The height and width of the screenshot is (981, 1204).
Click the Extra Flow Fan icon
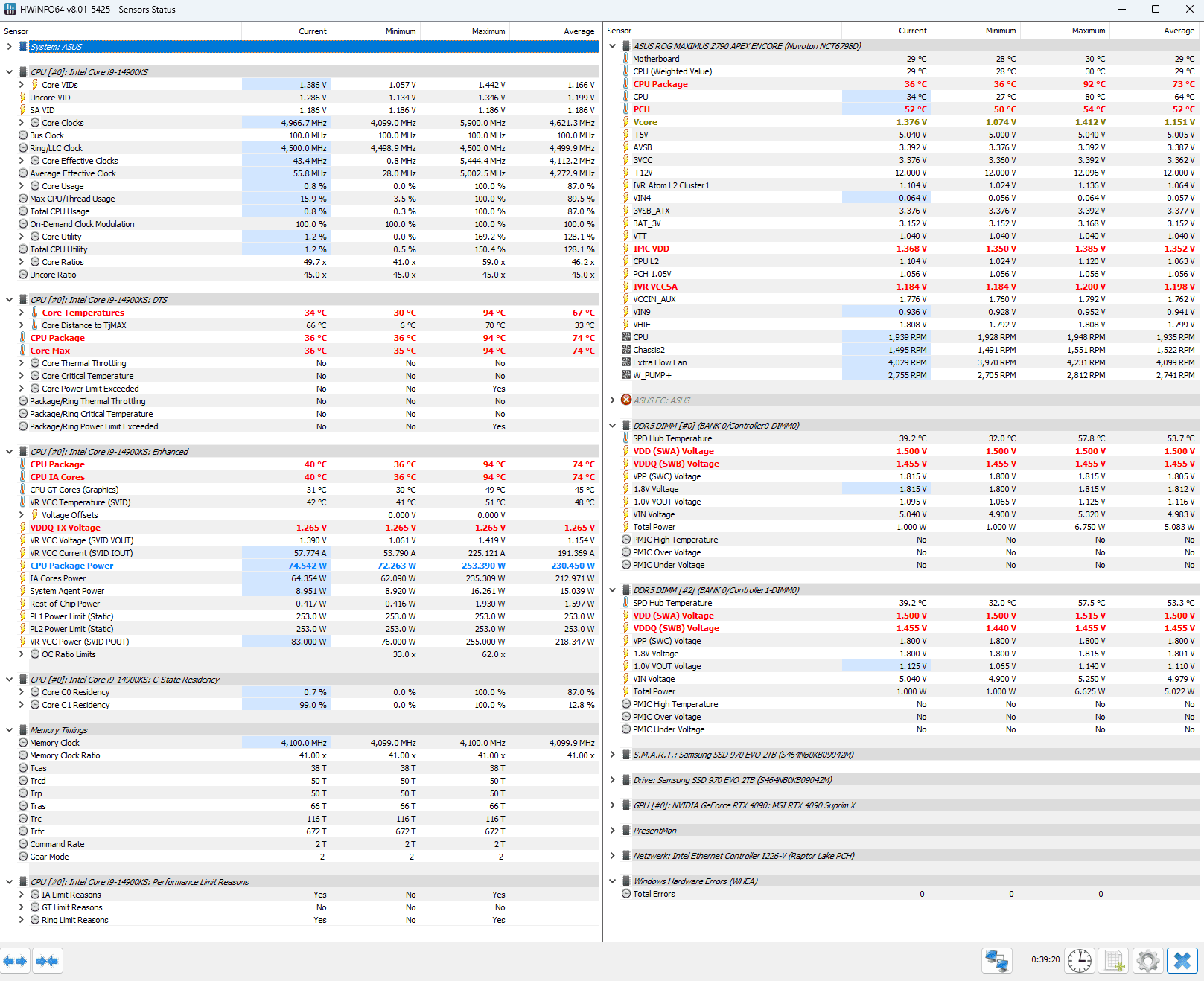click(x=626, y=362)
